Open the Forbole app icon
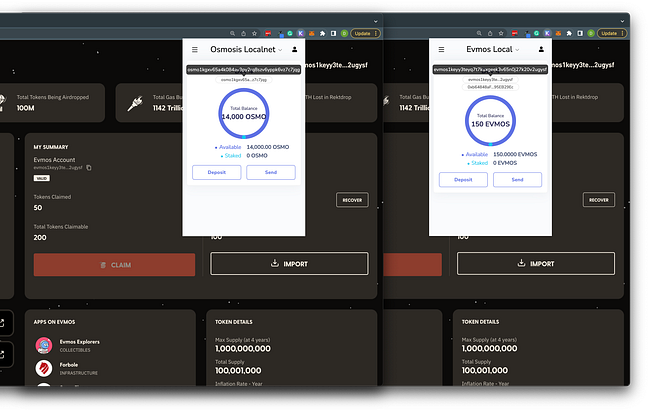Screen dimensions: 649x411 [x=44, y=368]
